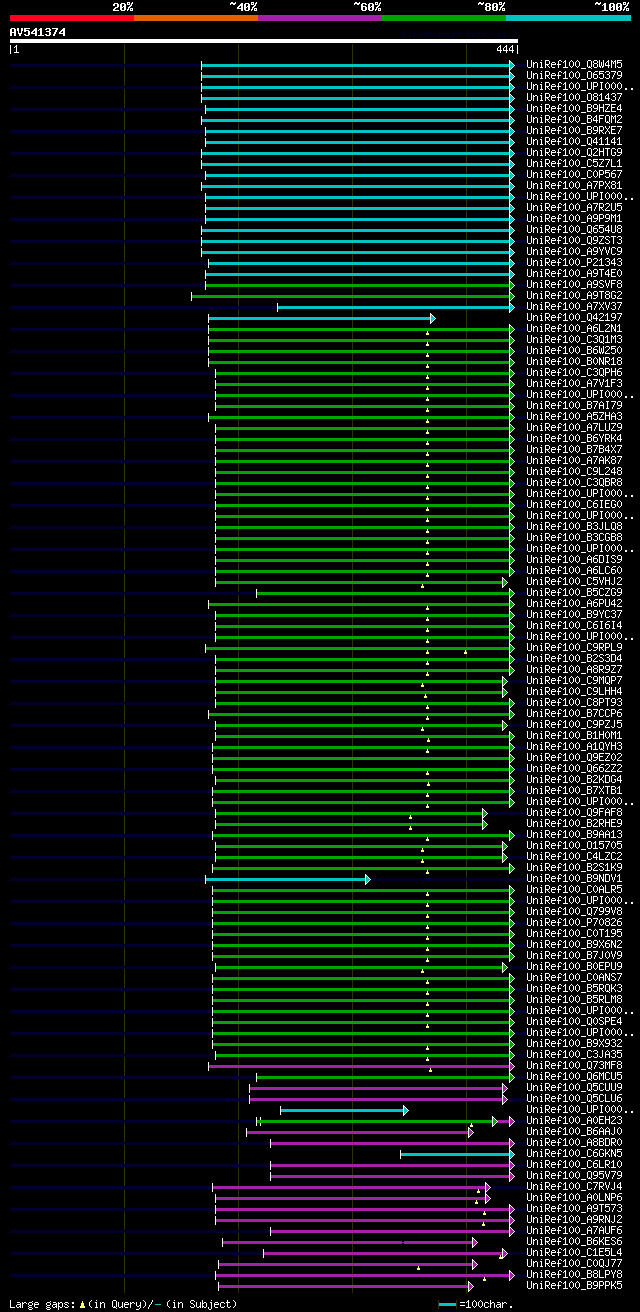This screenshot has width=640, height=1312.
Task: Open hit UniRef100_O81437
Action: click(x=575, y=97)
